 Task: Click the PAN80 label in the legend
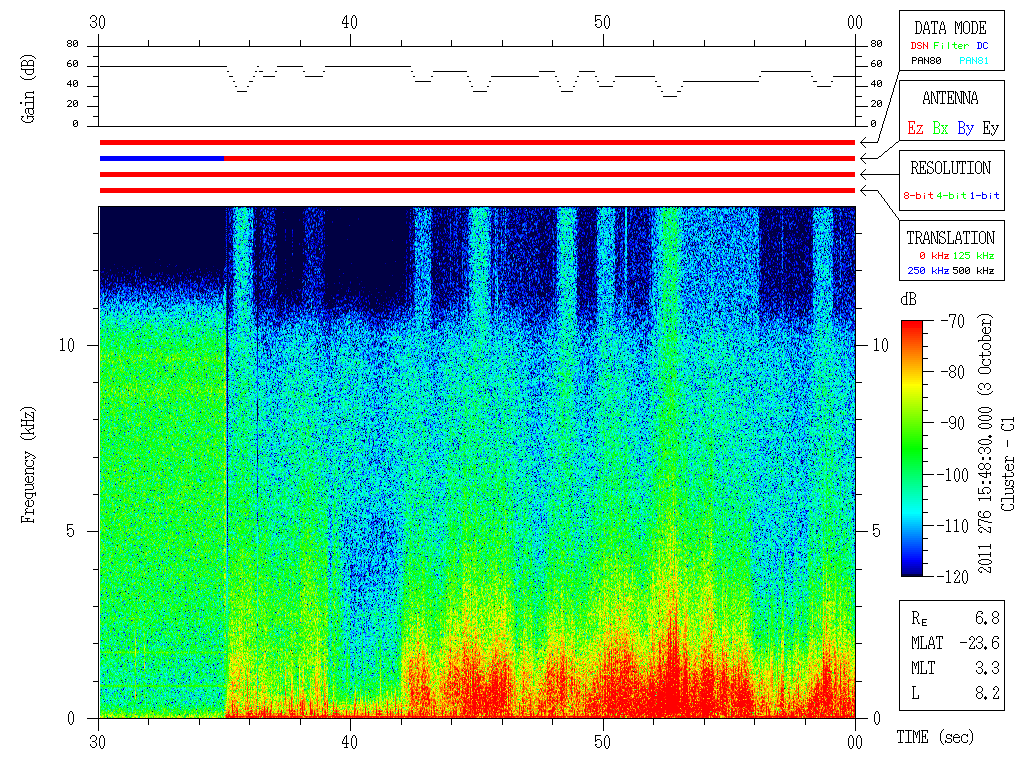coord(926,61)
